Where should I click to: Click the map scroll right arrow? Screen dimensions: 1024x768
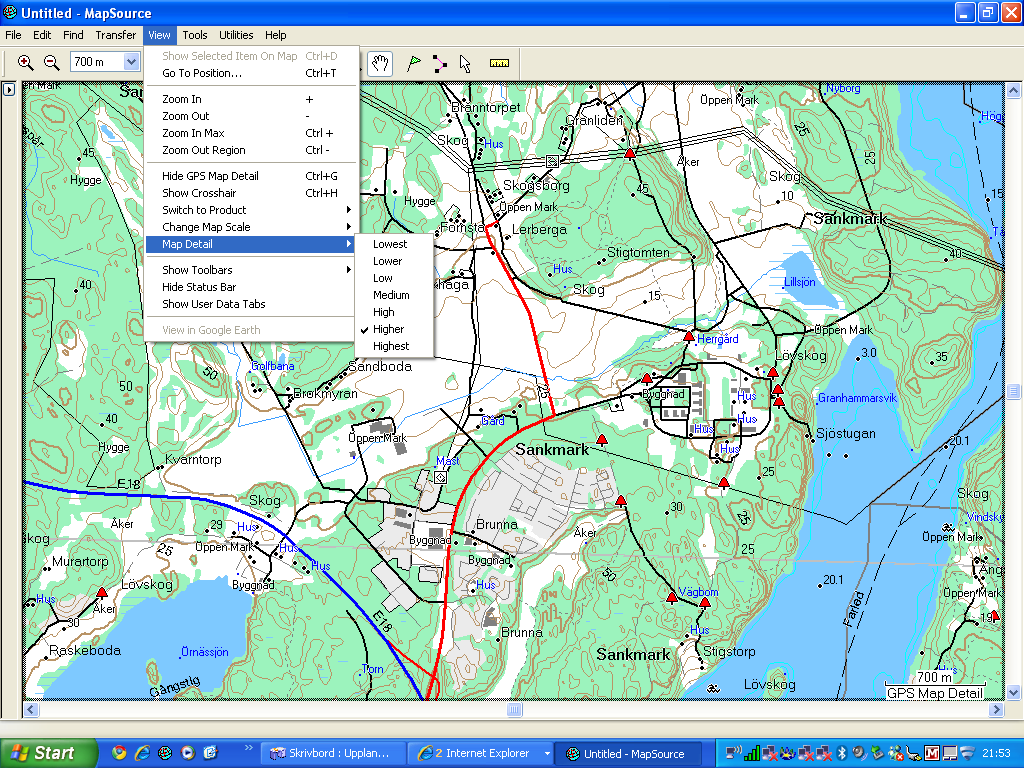[997, 709]
